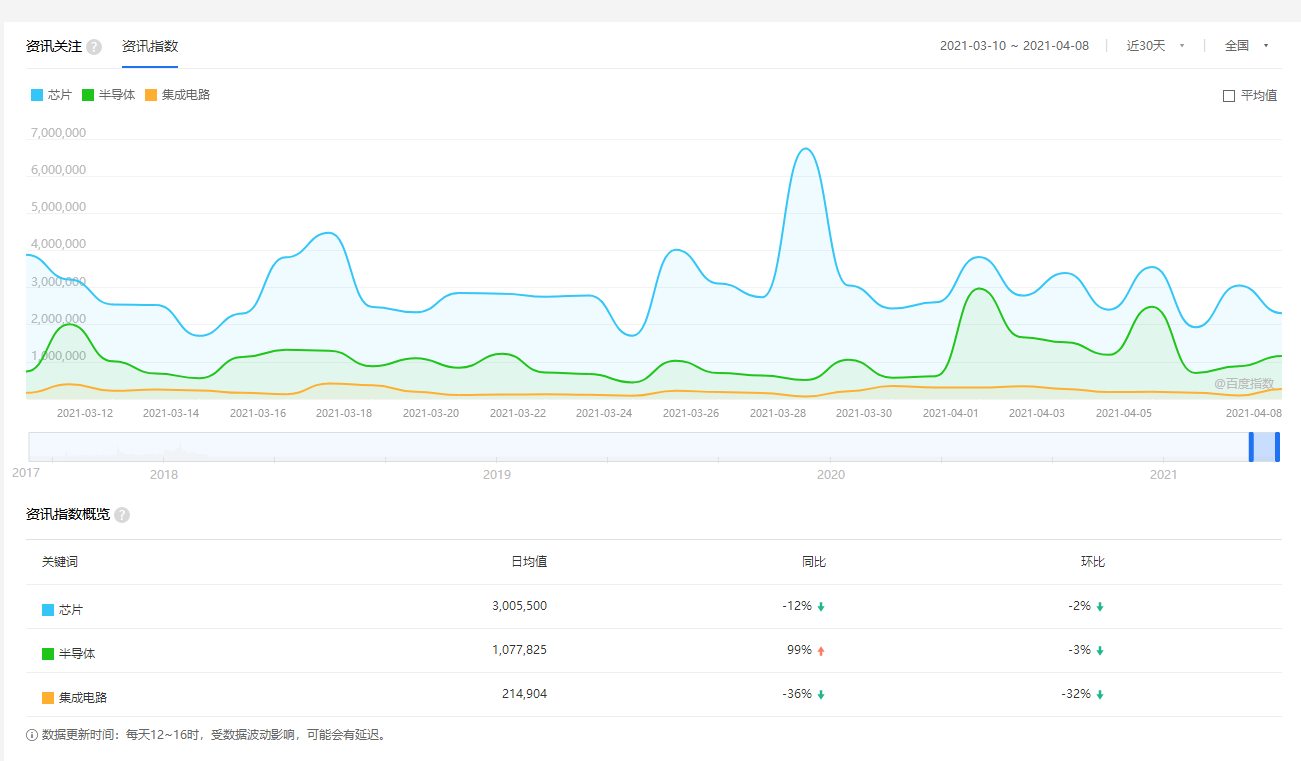Click the 芯片 blue square in overview table
This screenshot has height=761, width=1301.
(x=48, y=610)
